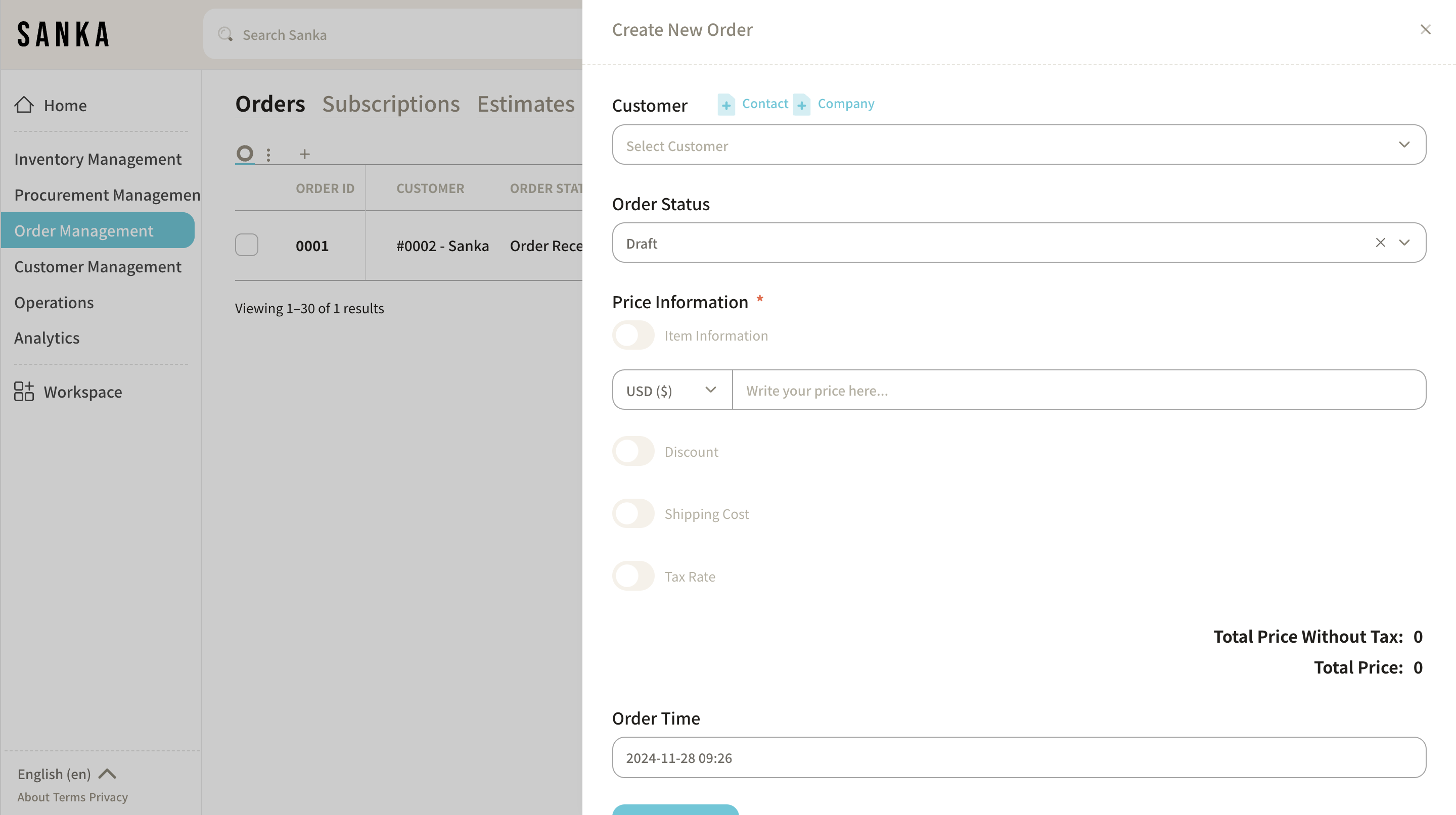Close the Create New Order panel
This screenshot has width=1456, height=815.
click(x=1426, y=29)
